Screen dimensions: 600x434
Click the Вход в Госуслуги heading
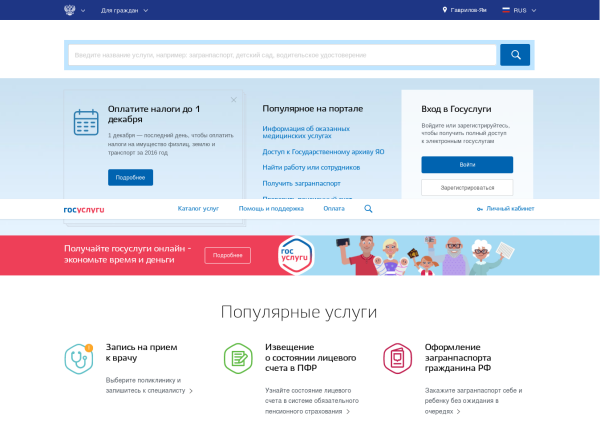point(456,109)
